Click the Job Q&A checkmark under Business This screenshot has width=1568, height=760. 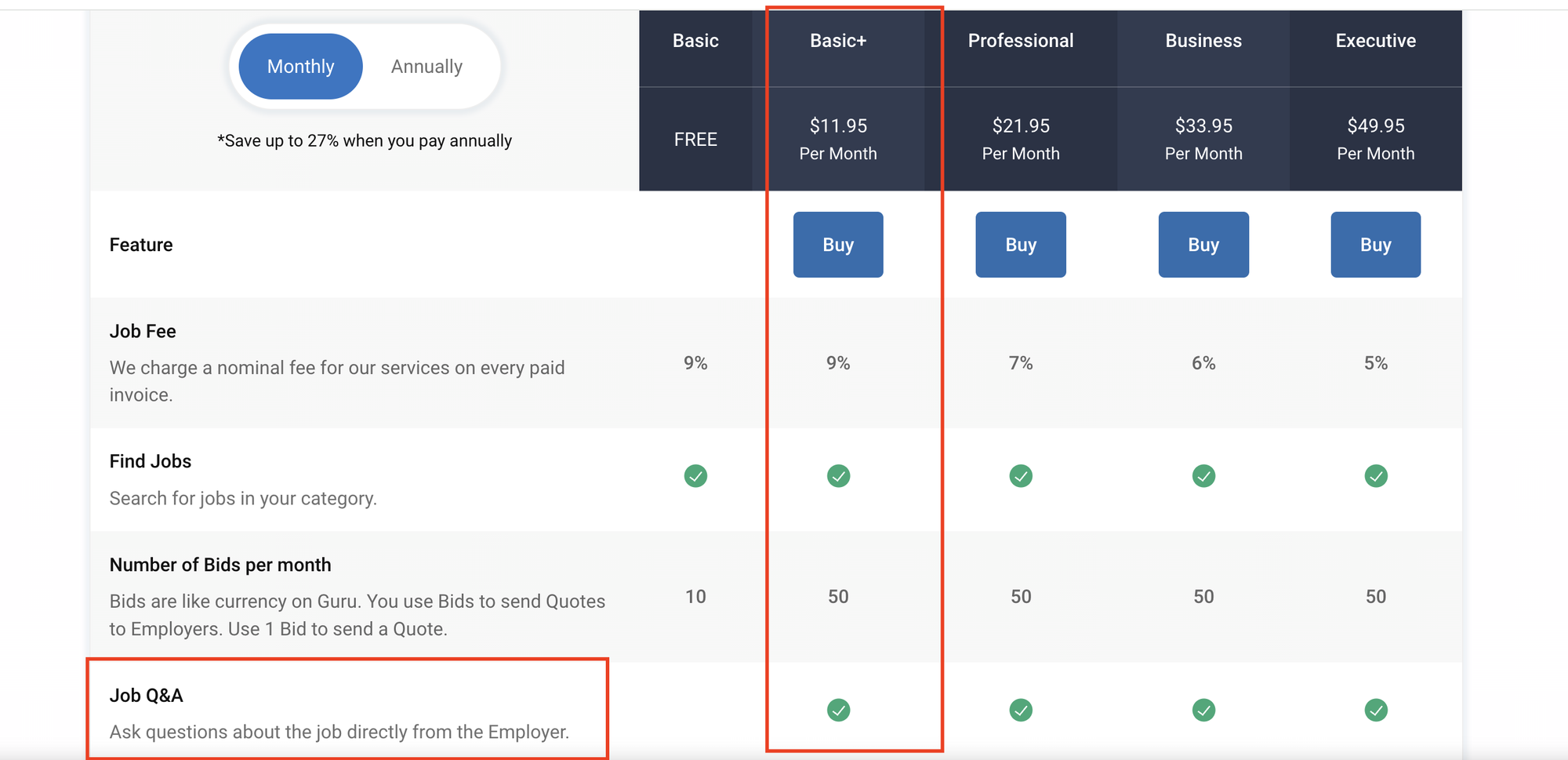pos(1203,710)
